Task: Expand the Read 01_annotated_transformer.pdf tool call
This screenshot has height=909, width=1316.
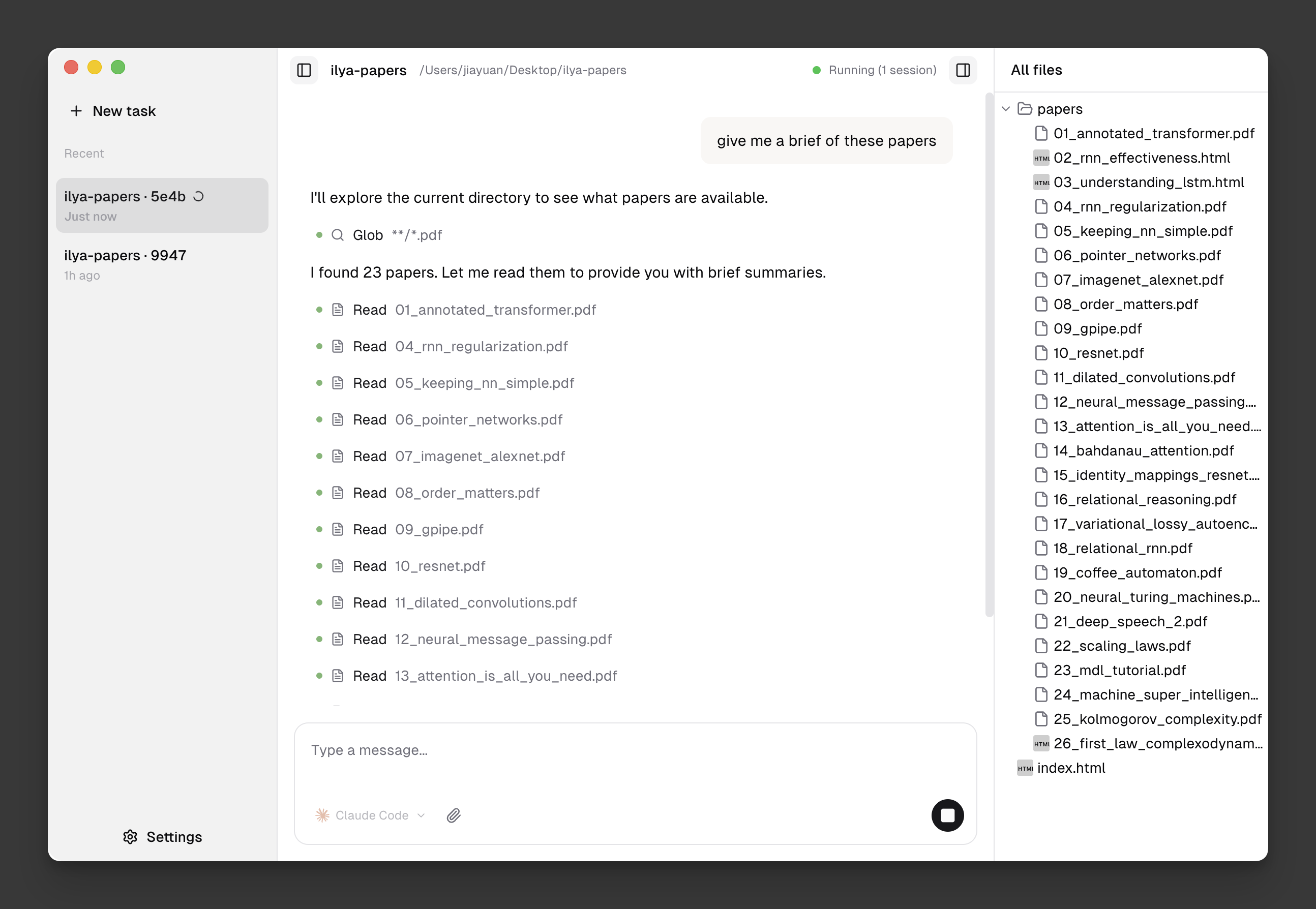Action: coord(474,310)
